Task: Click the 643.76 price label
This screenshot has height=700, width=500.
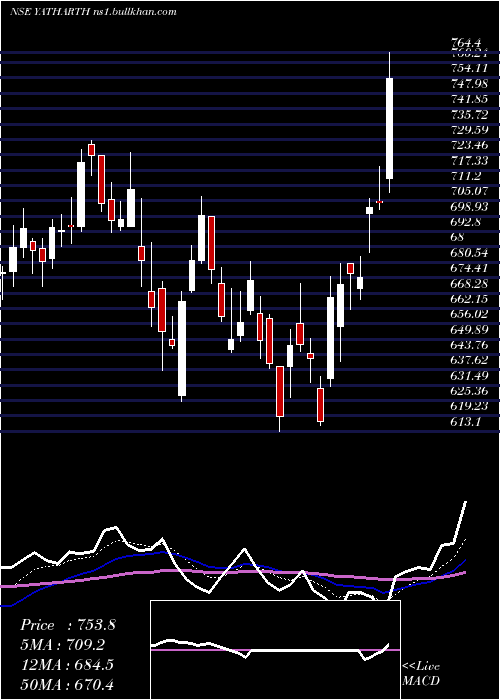Action: pyautogui.click(x=469, y=344)
